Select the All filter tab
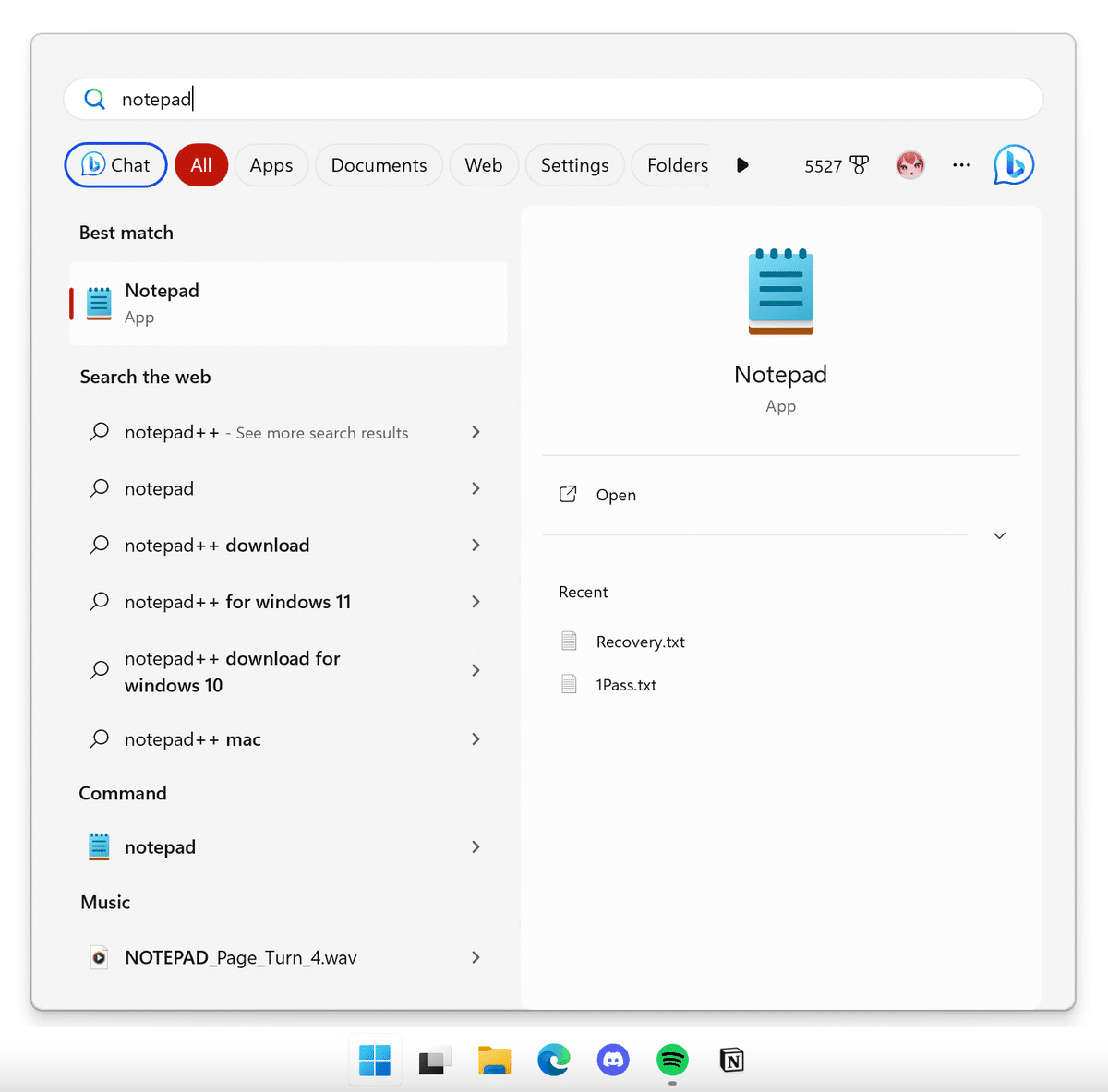This screenshot has width=1108, height=1092. (x=201, y=165)
